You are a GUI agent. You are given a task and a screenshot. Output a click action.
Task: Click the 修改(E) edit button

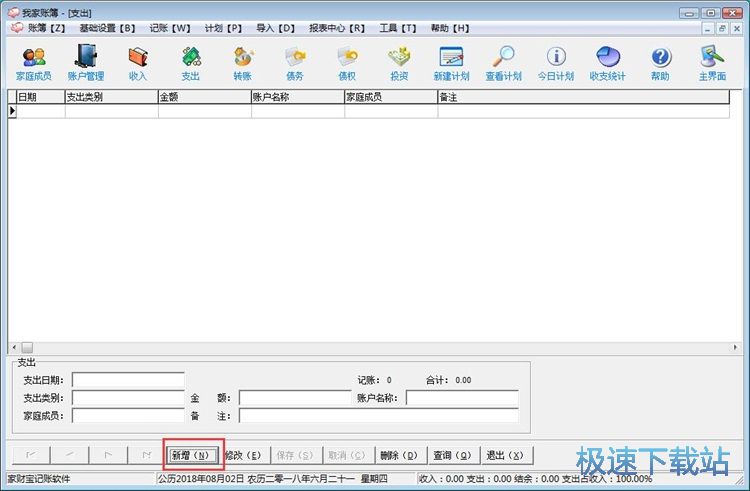click(244, 455)
